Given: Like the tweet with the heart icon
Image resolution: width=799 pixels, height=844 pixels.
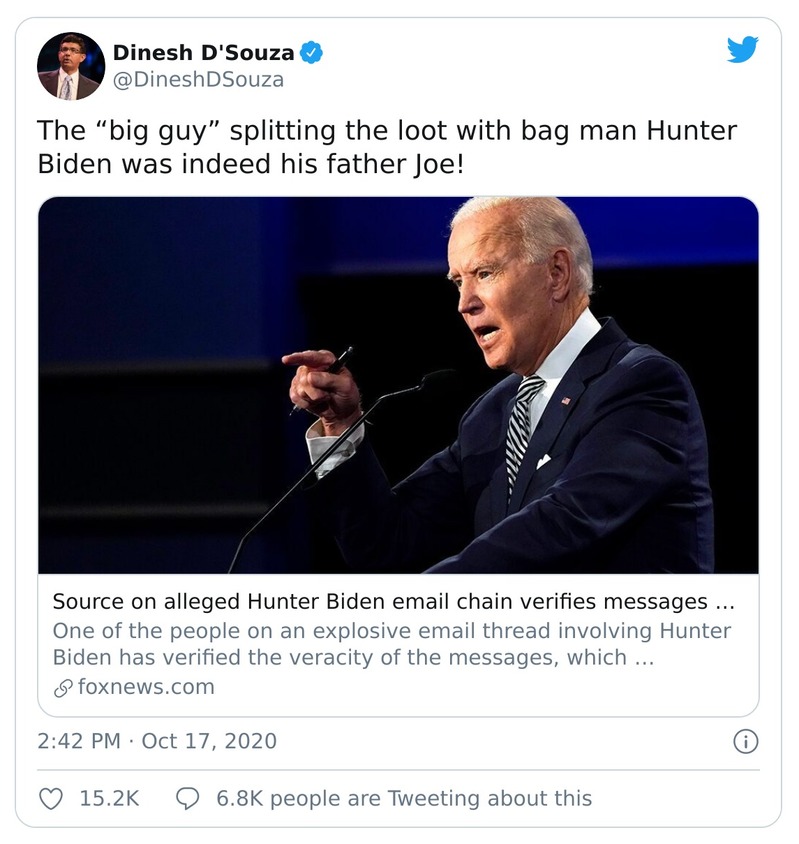Looking at the screenshot, I should [51, 798].
